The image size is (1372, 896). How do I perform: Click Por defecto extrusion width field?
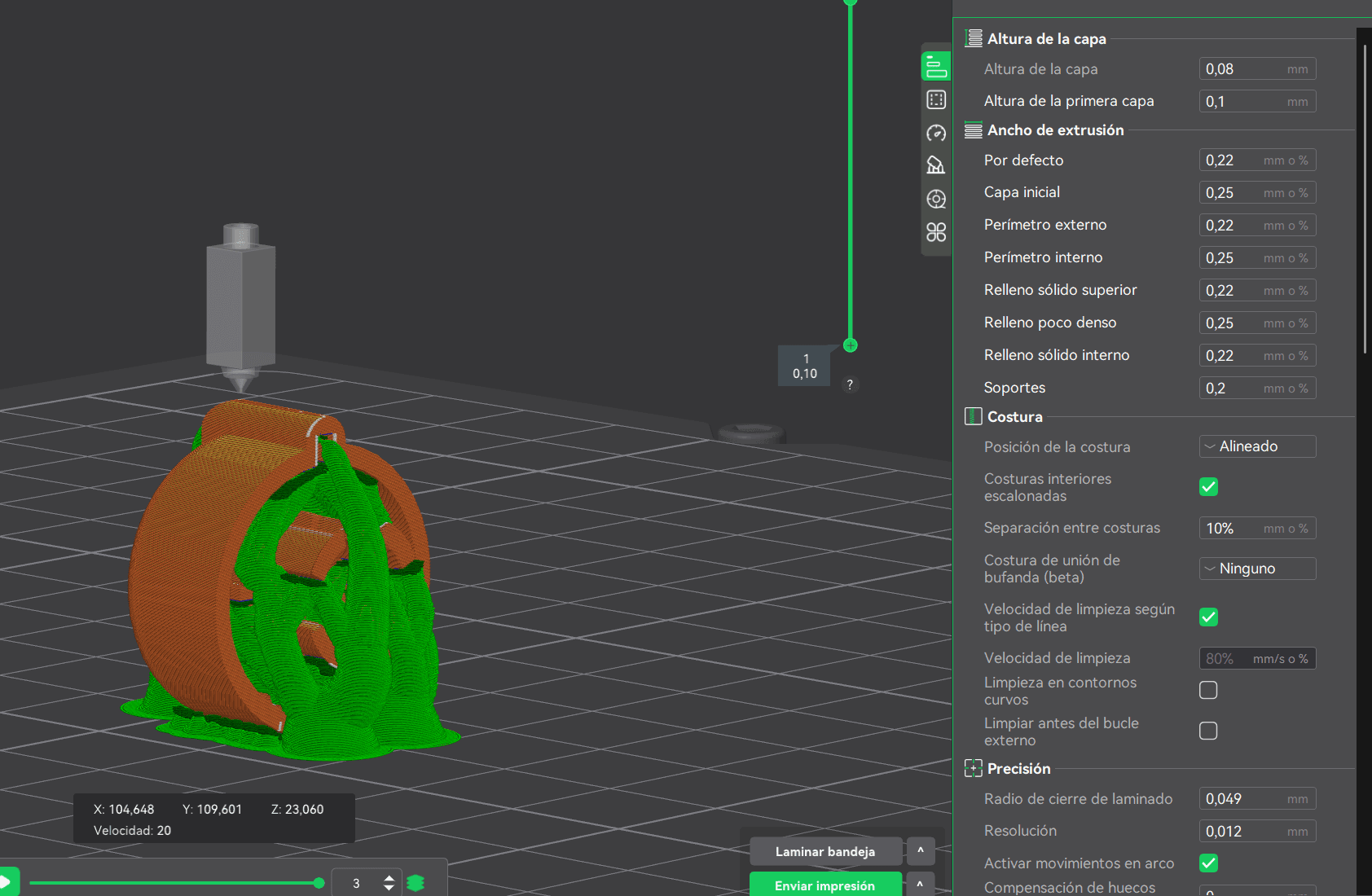click(1257, 160)
